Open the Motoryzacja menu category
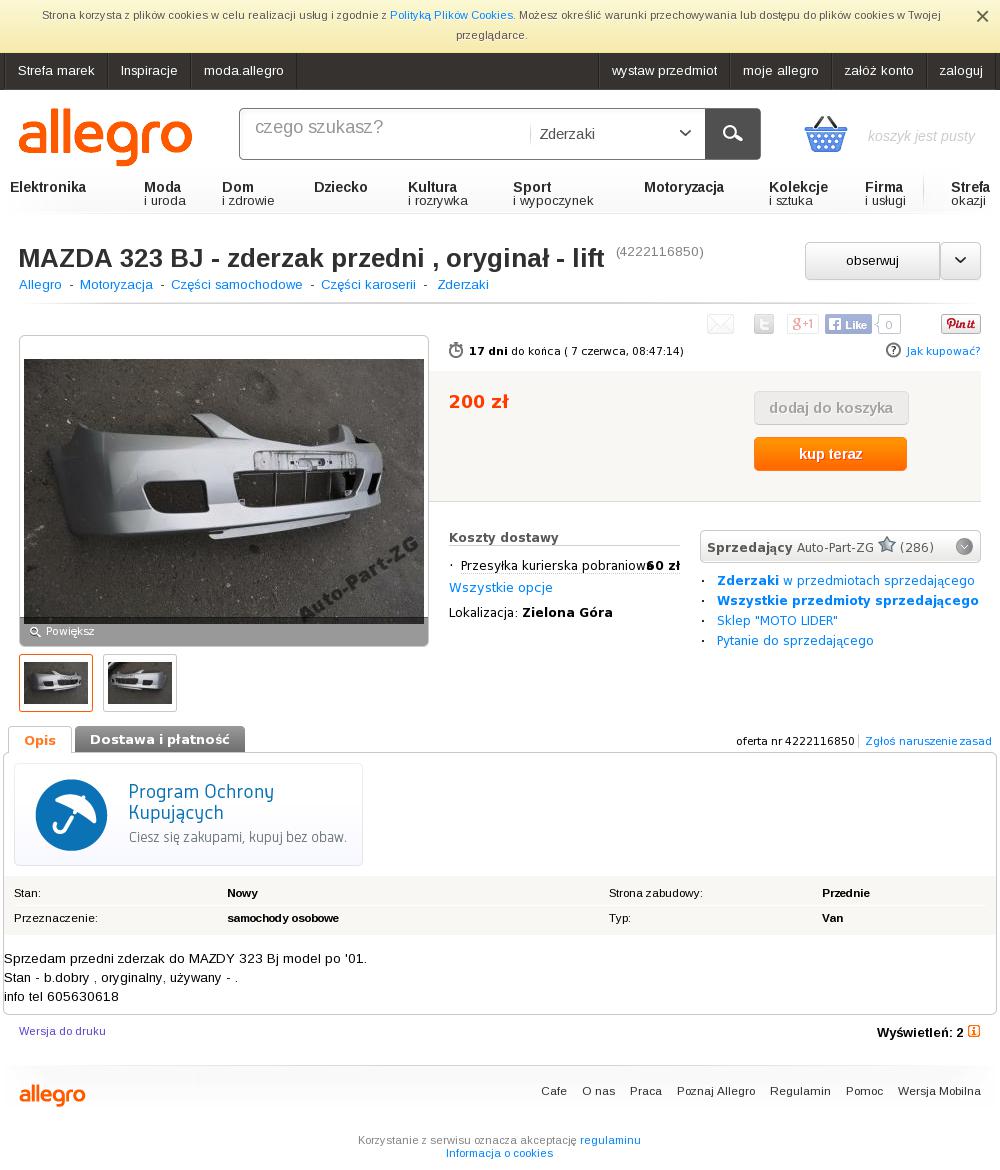 [684, 187]
